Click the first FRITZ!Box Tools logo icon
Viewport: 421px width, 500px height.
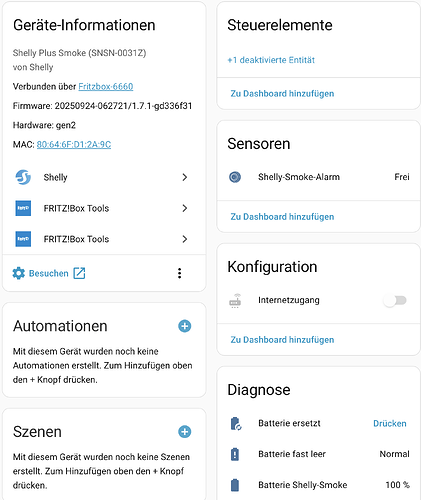tap(23, 208)
